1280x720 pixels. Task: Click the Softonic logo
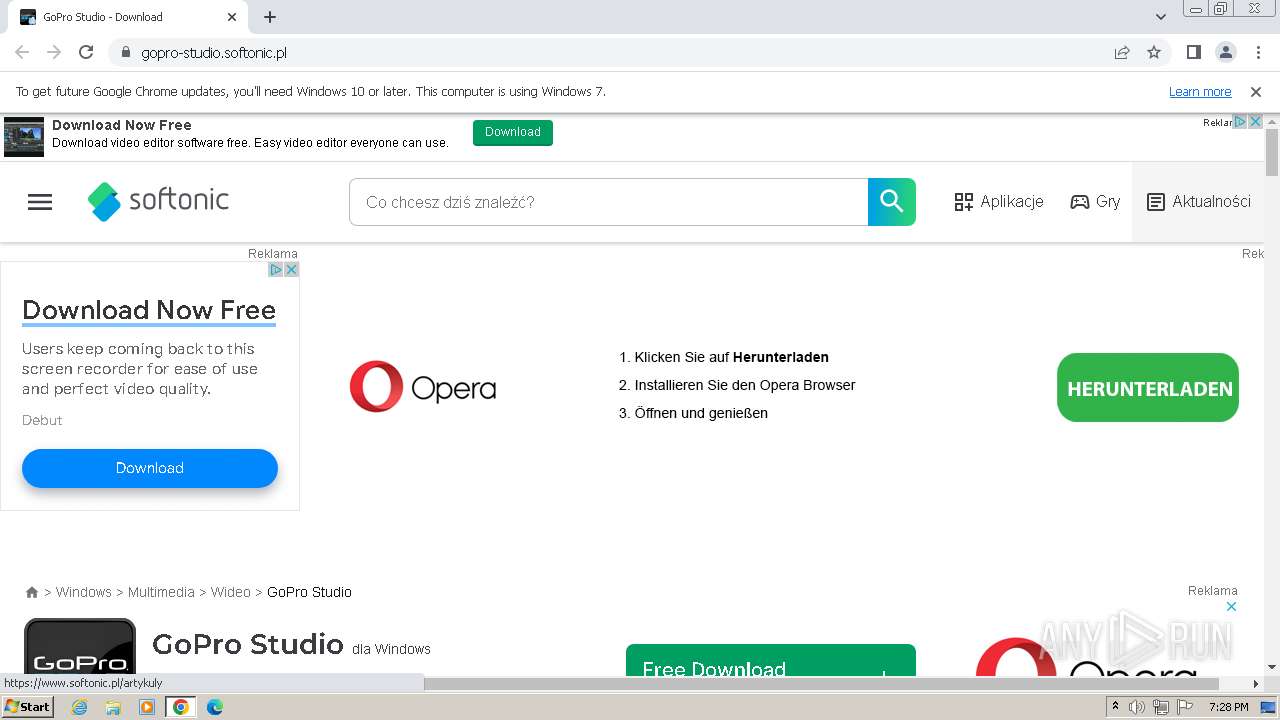click(x=158, y=201)
